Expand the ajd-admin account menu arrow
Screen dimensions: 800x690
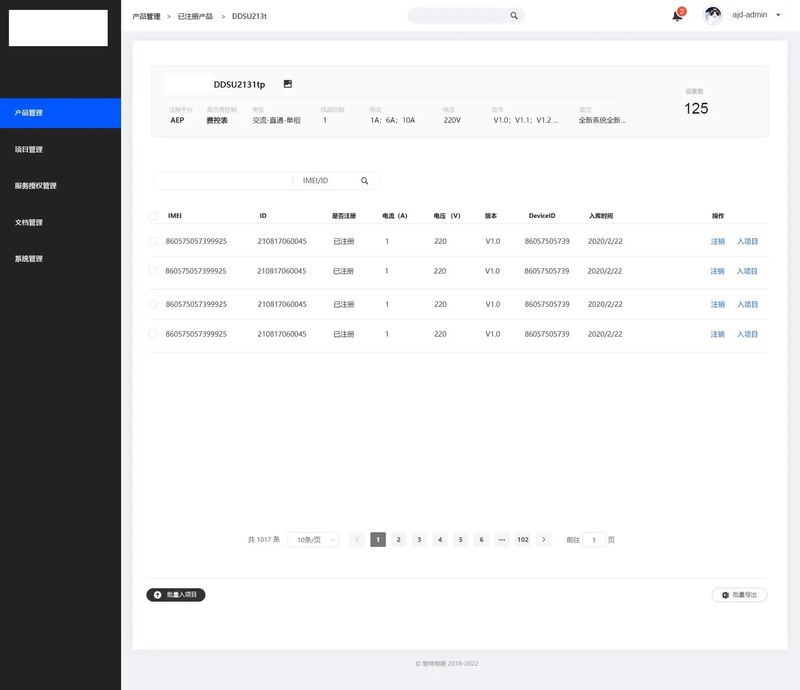[778, 15]
